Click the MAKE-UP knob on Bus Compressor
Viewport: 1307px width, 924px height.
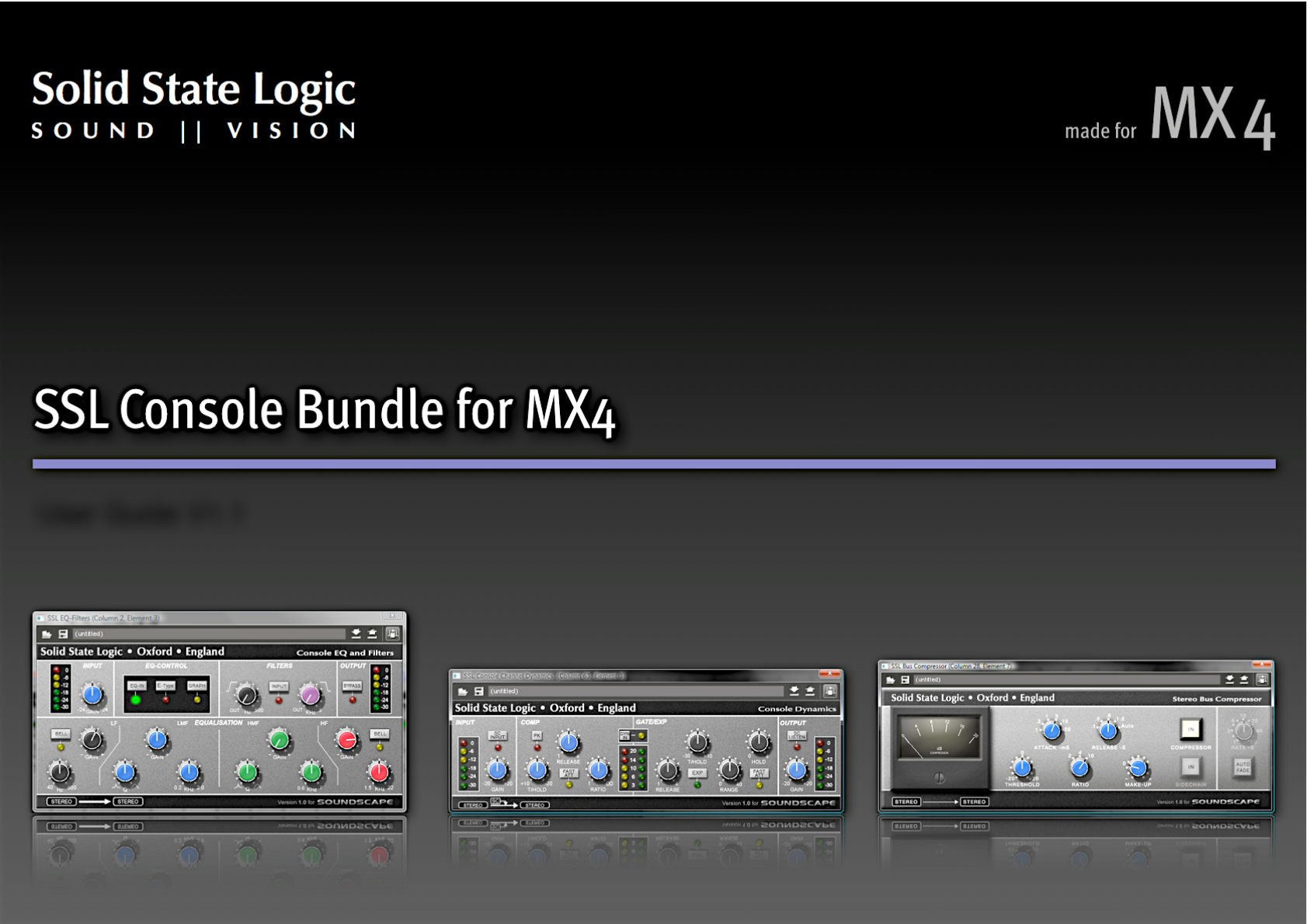1138,769
